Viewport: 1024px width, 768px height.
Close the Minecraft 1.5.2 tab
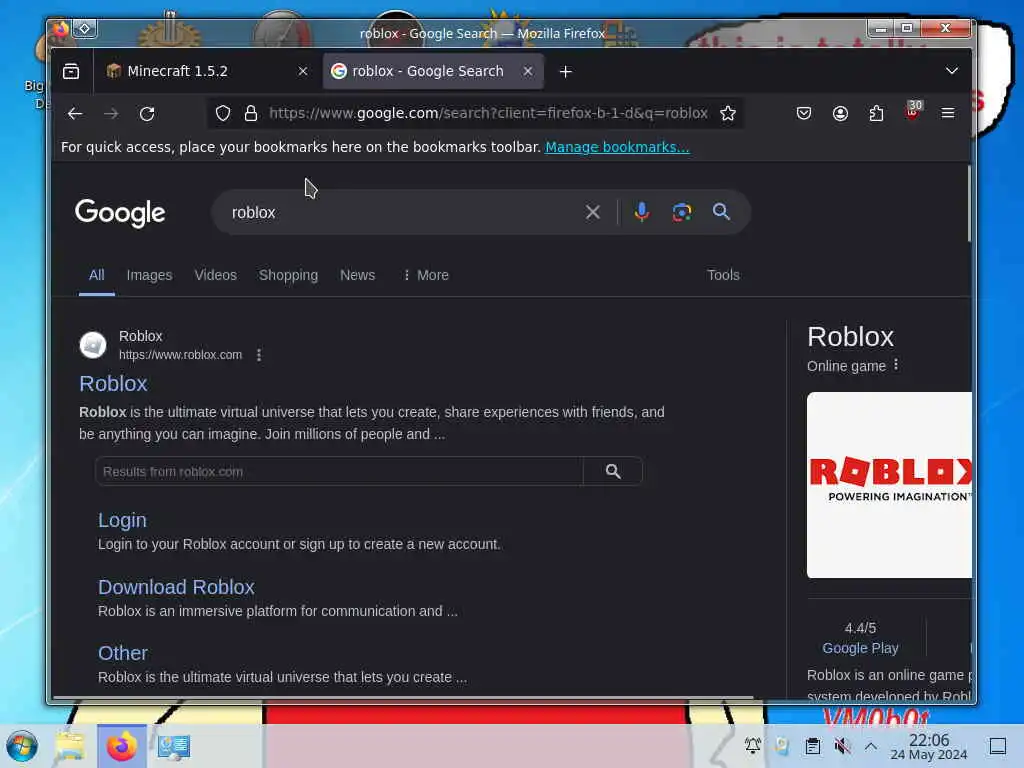coord(303,71)
